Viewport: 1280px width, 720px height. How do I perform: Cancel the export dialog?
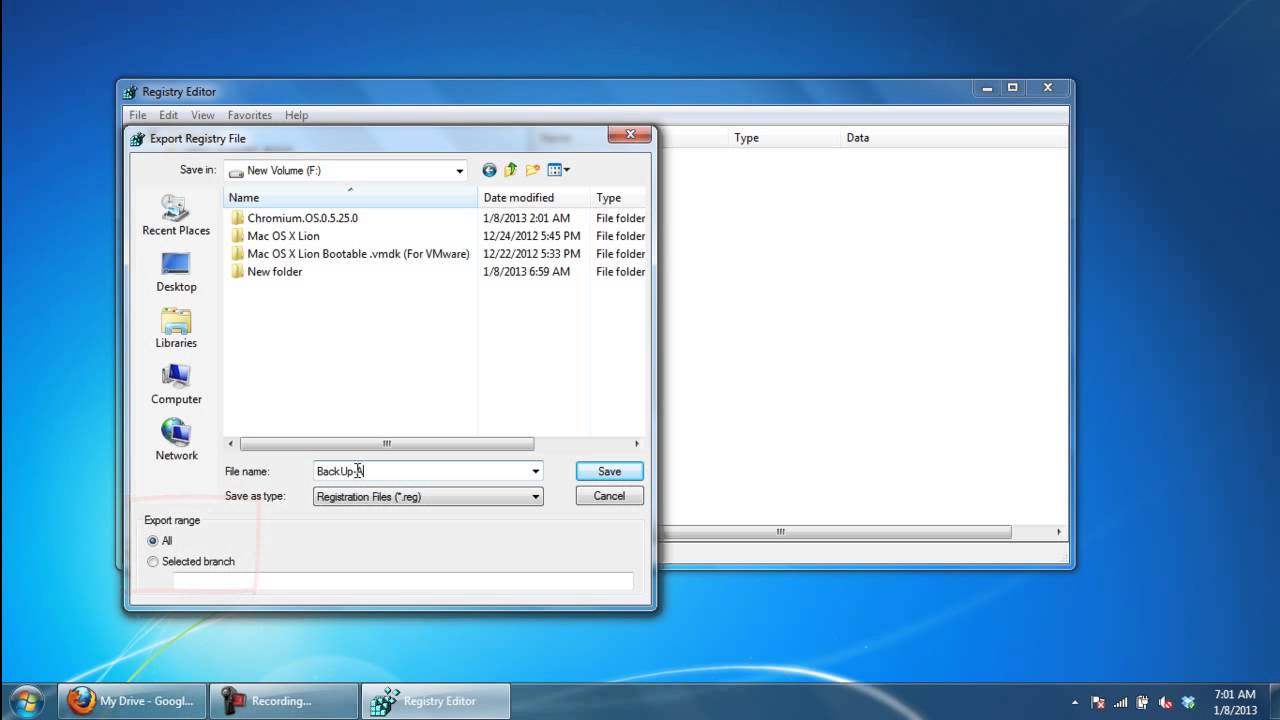[609, 496]
